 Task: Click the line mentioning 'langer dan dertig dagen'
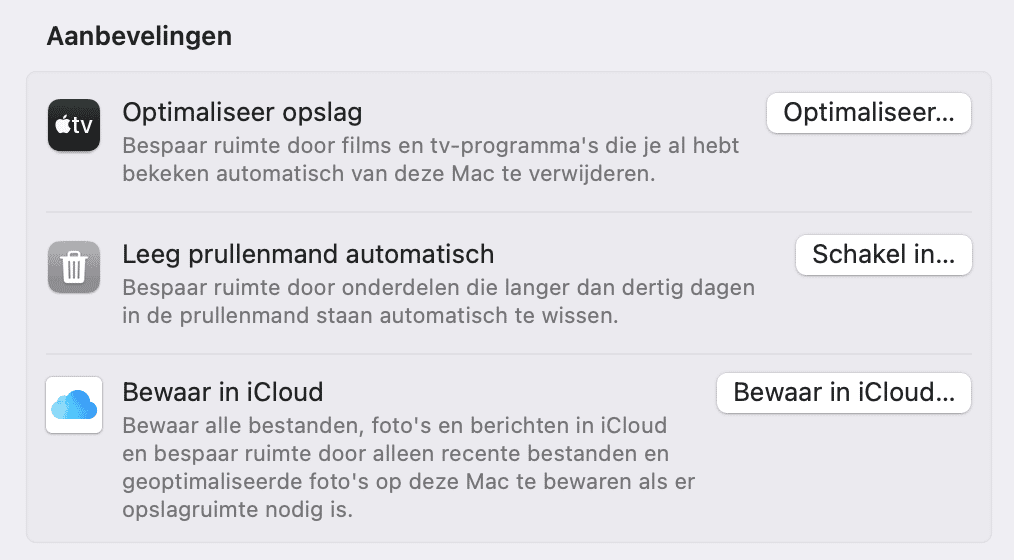pyautogui.click(x=438, y=287)
